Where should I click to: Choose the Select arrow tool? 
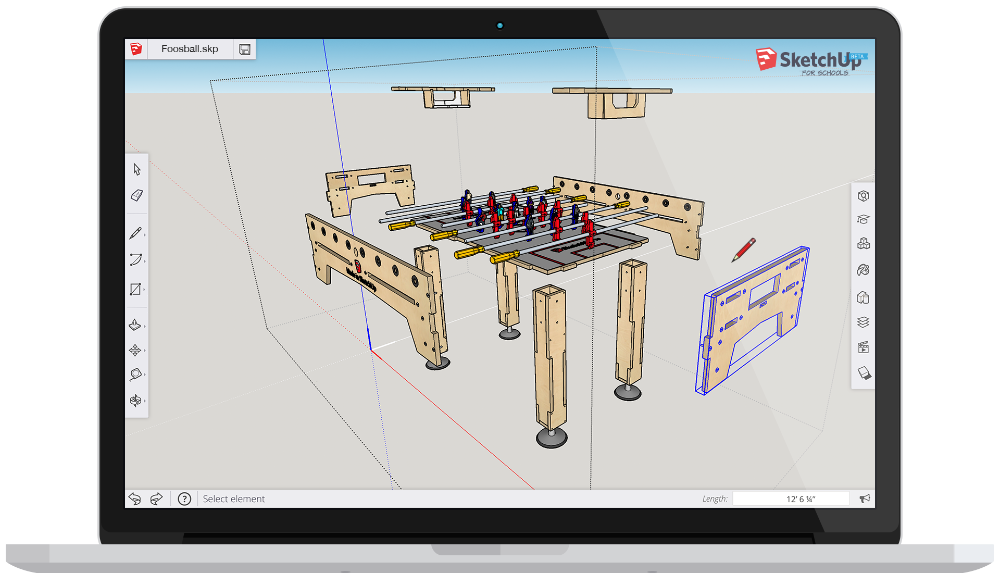click(136, 169)
